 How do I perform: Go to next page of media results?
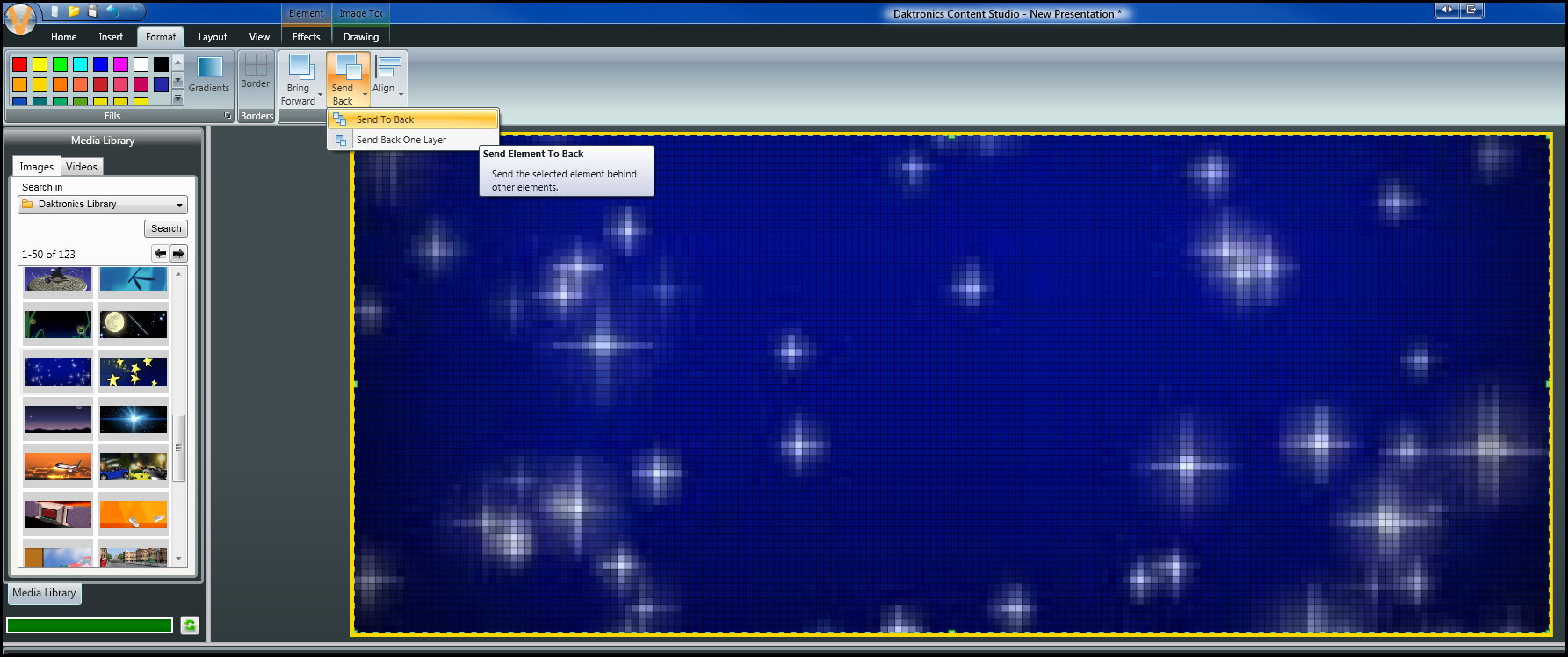tap(178, 254)
